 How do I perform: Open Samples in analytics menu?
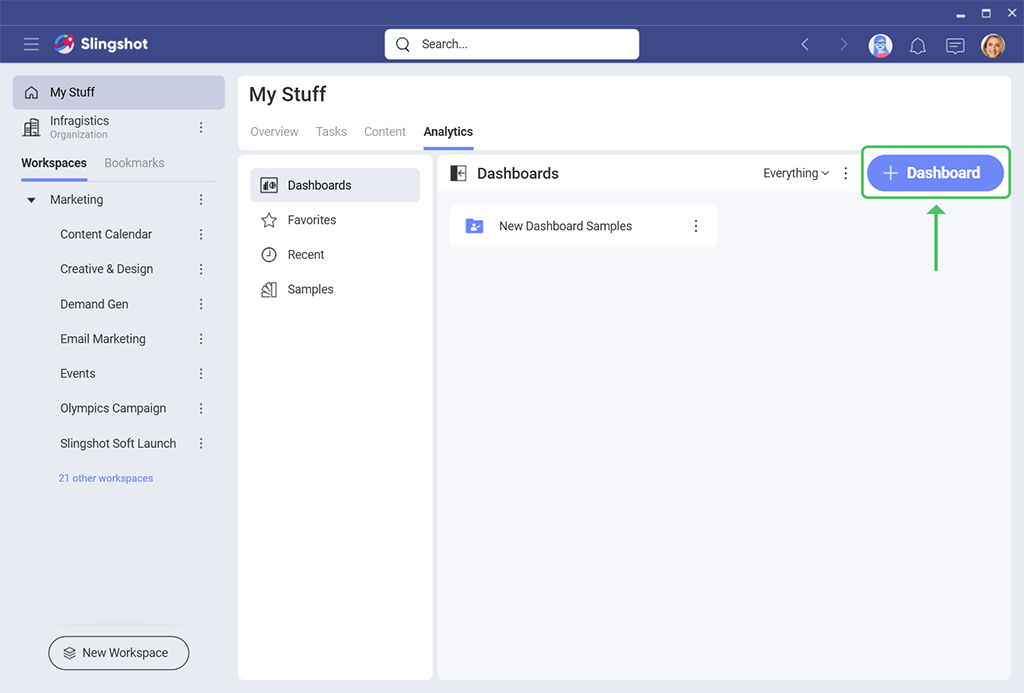[335, 289]
